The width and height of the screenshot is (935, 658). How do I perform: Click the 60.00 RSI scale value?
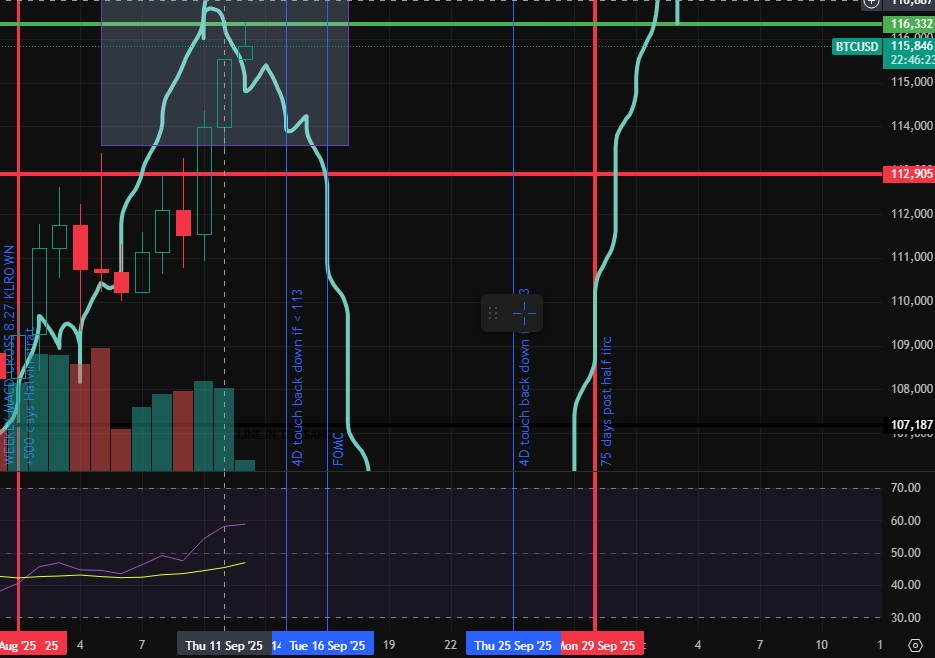click(x=906, y=521)
